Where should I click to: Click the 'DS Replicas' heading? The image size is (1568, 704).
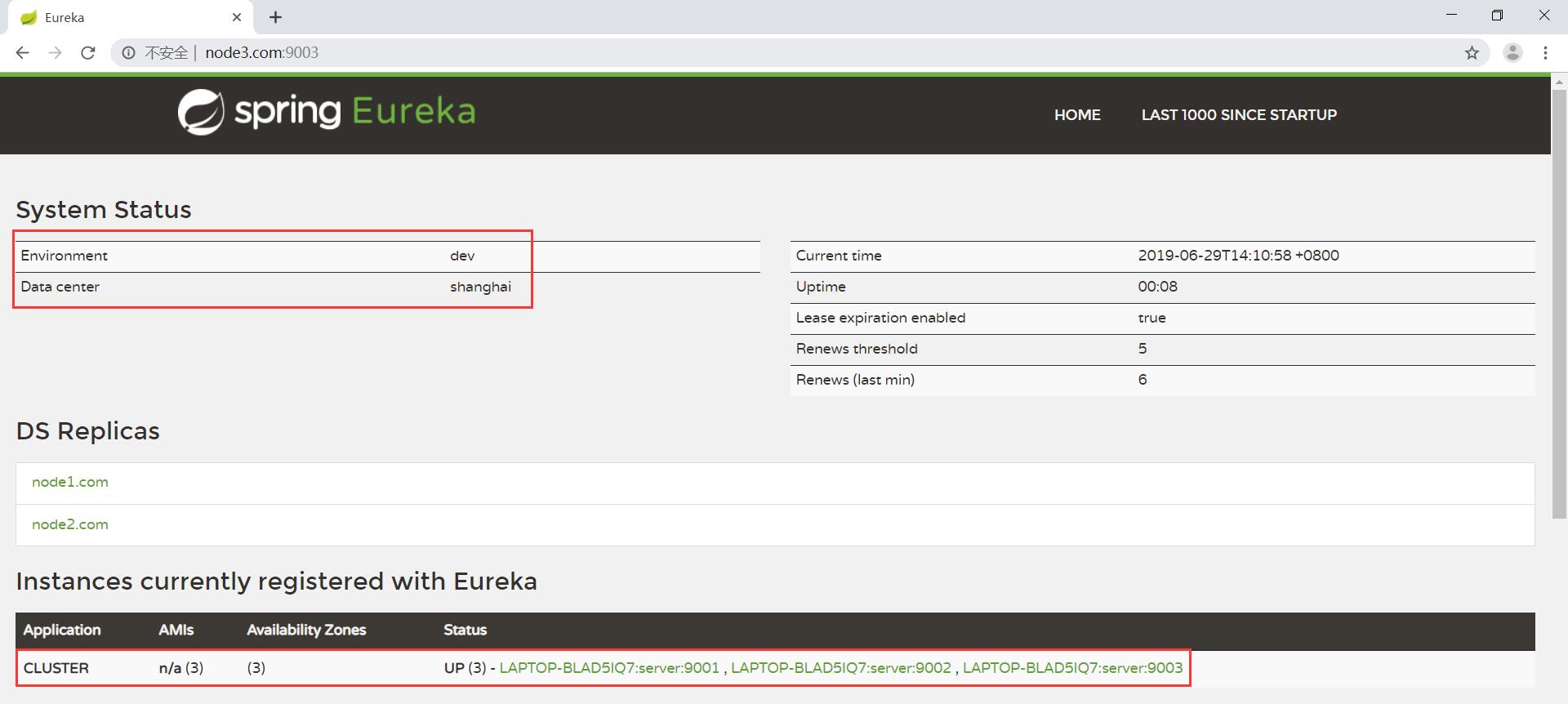[87, 431]
